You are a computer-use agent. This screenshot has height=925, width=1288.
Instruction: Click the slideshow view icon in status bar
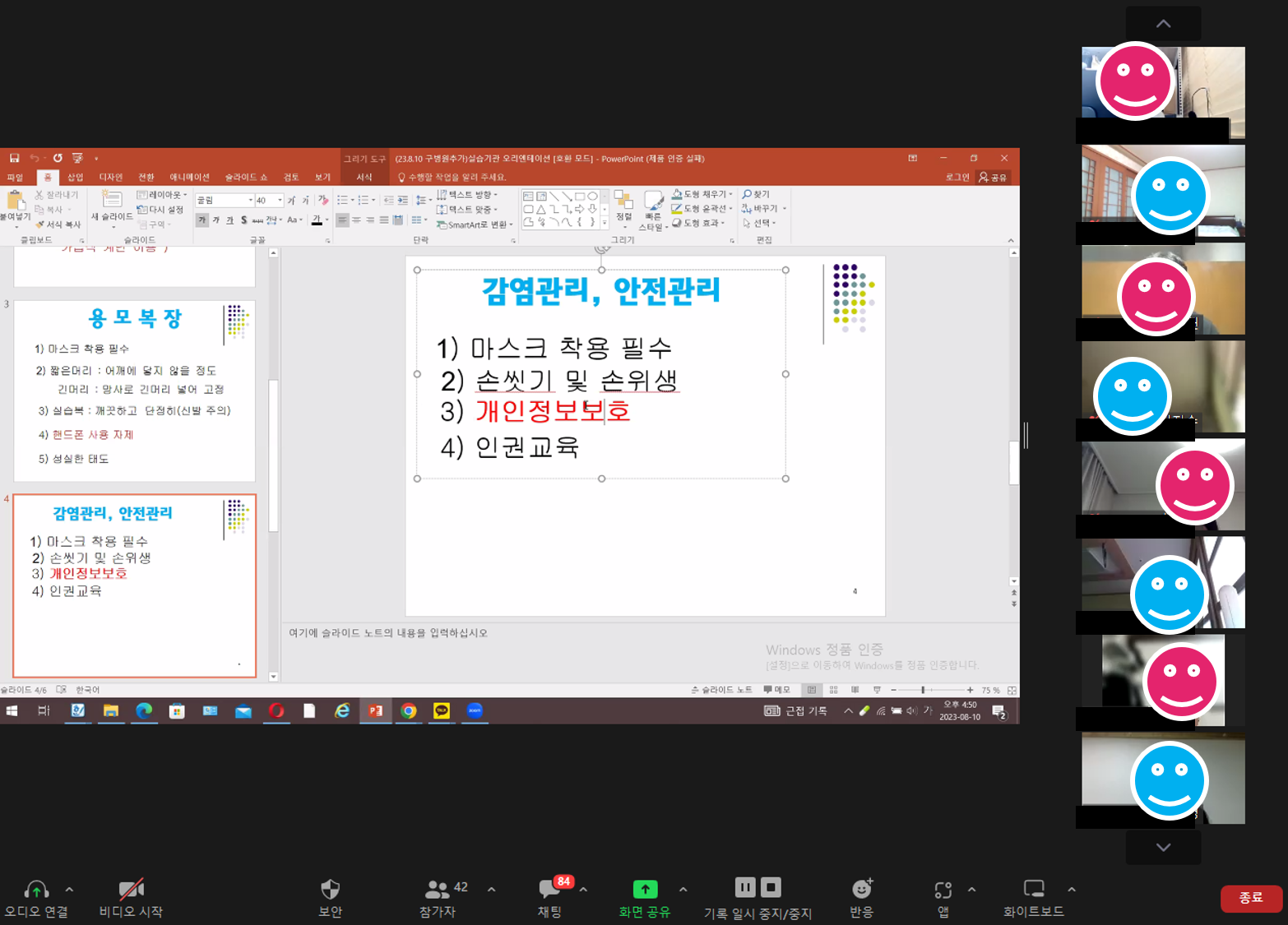point(877,690)
